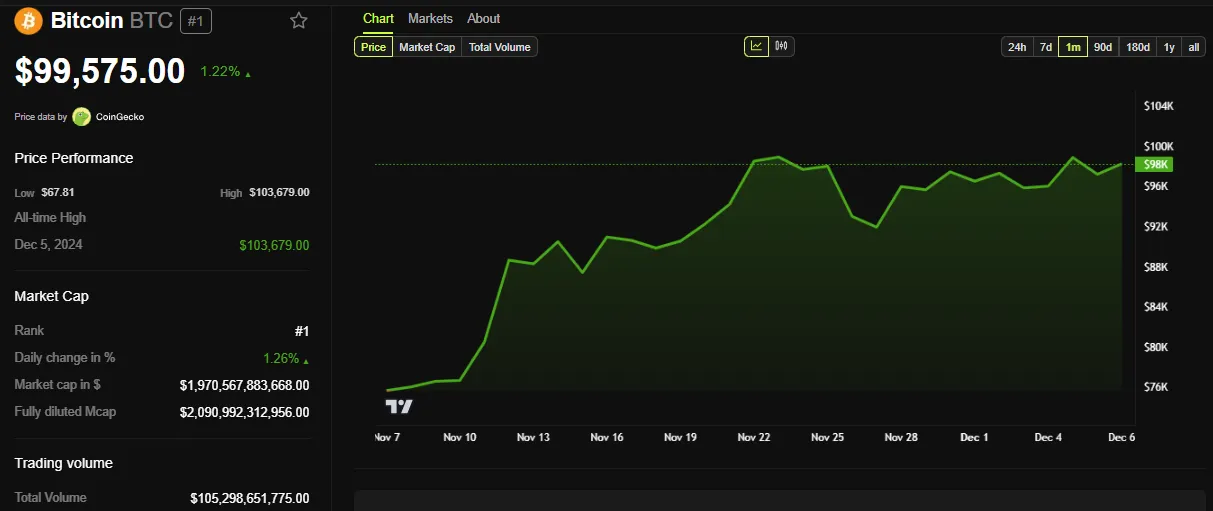Switch to line chart view icon
Viewport: 1213px width, 511px height.
coord(756,46)
